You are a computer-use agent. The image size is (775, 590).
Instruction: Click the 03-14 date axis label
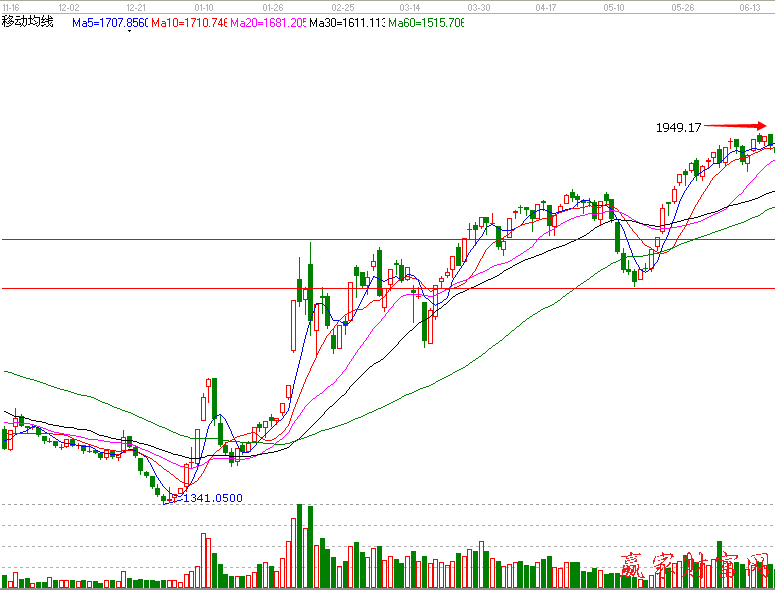pos(409,6)
